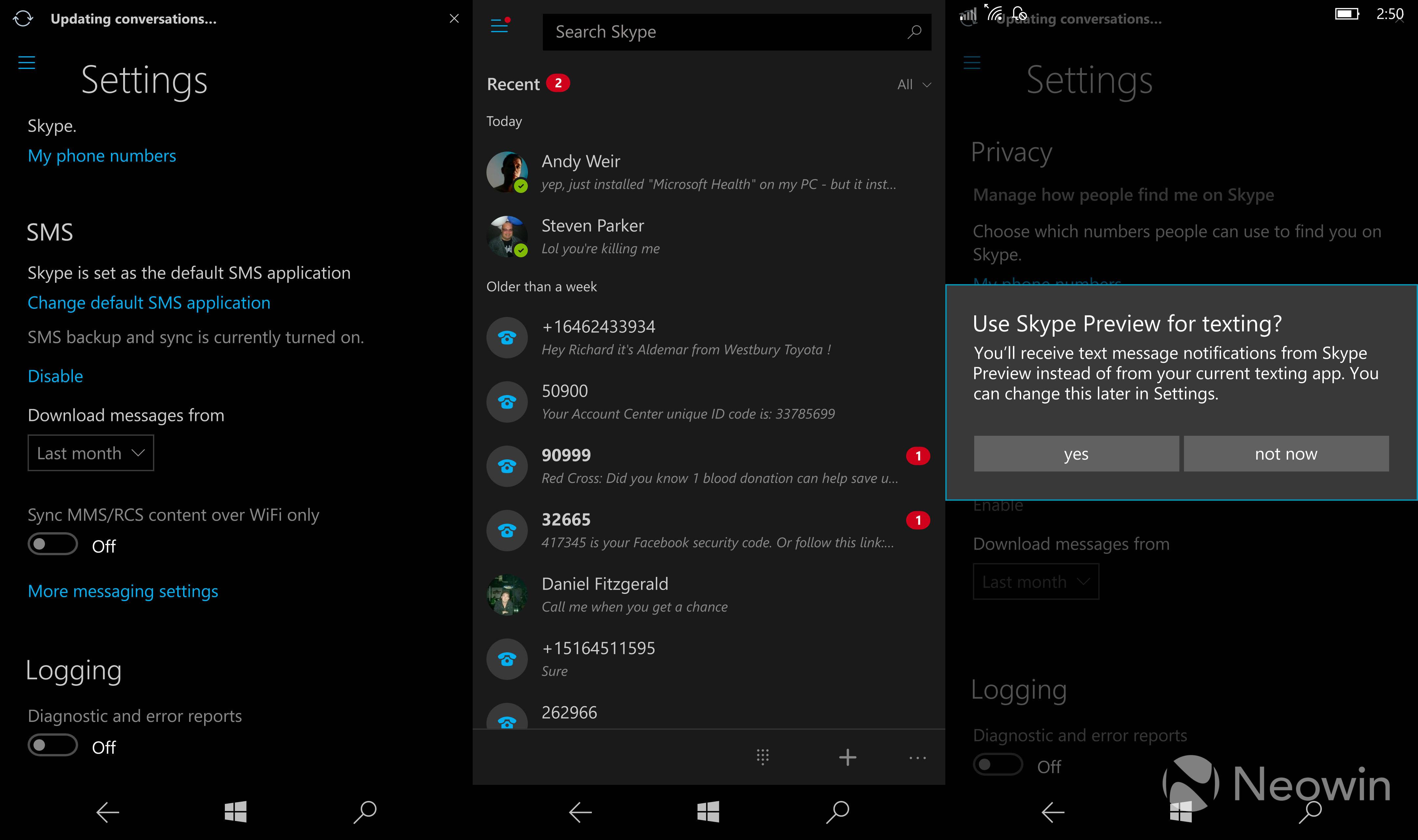Tap Windows Start button on middle screen
The image size is (1418, 840).
(708, 812)
